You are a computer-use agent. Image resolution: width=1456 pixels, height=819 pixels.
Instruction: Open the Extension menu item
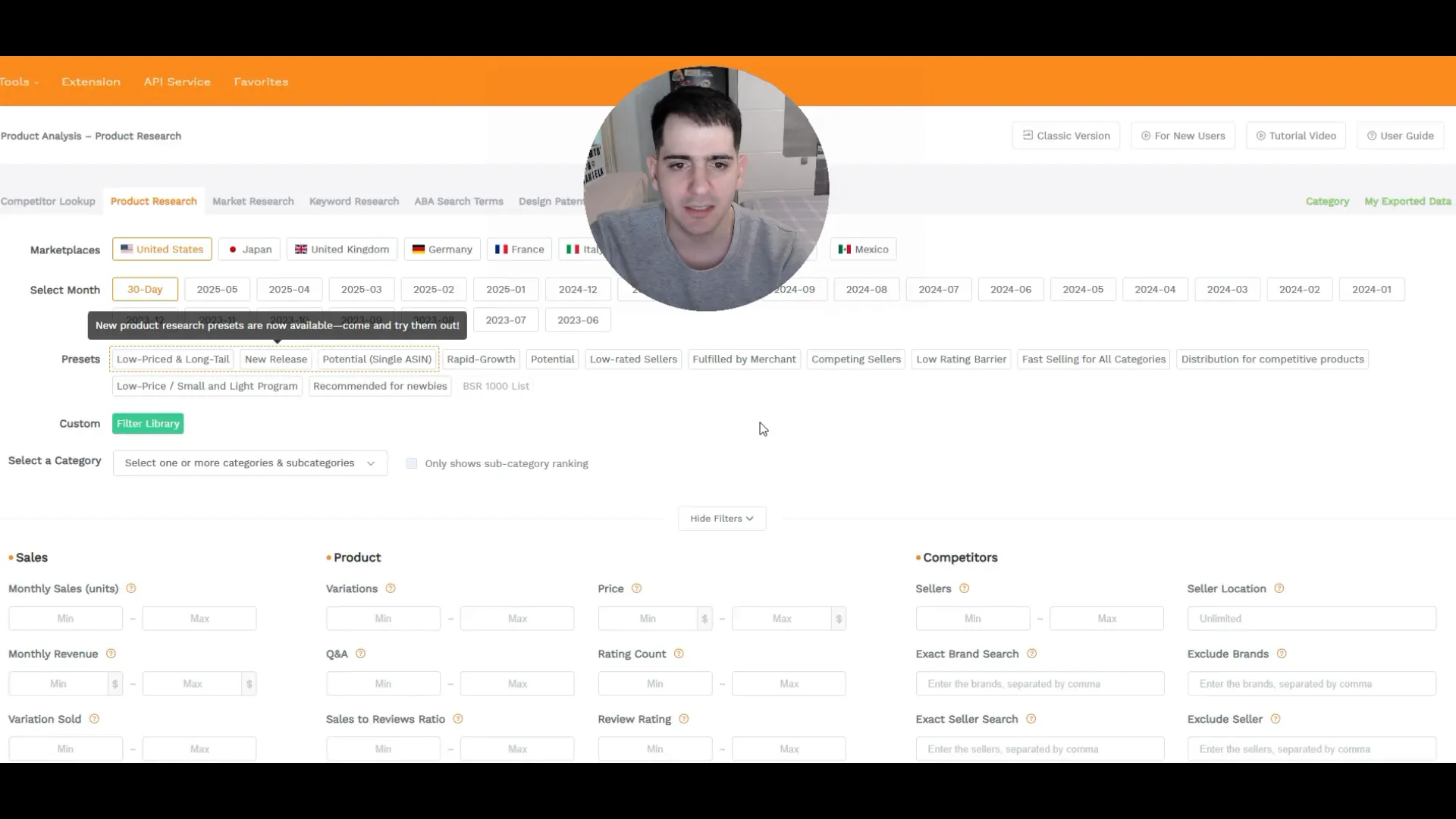click(x=91, y=82)
